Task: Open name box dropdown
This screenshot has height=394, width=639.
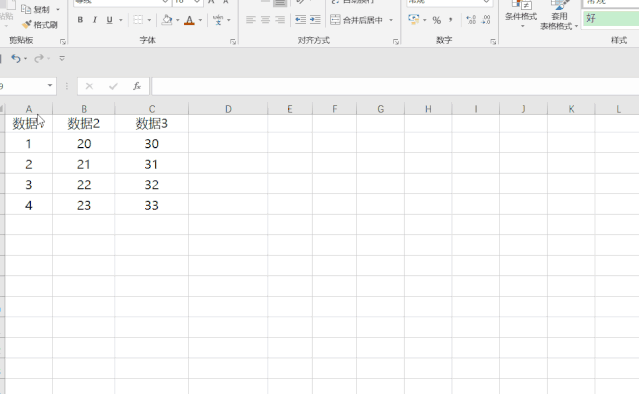Action: 50,86
